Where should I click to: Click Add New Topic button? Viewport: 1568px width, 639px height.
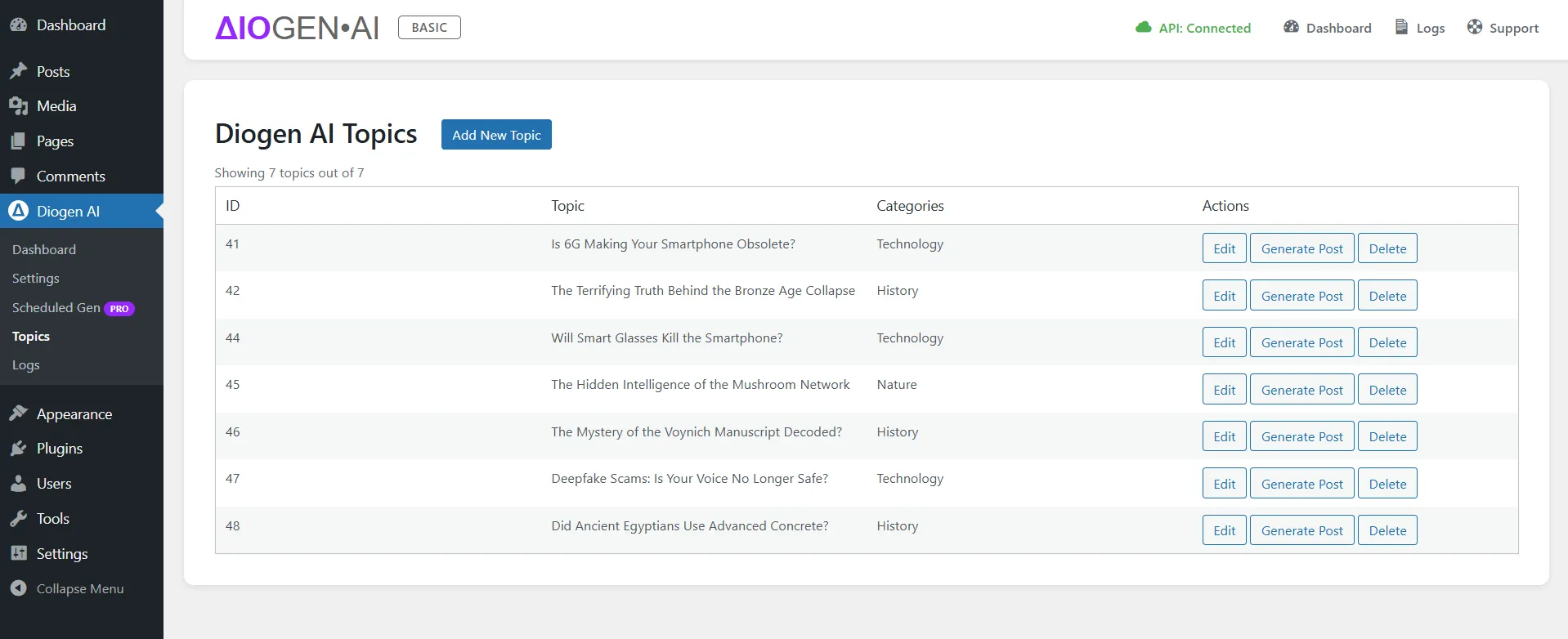pyautogui.click(x=496, y=135)
